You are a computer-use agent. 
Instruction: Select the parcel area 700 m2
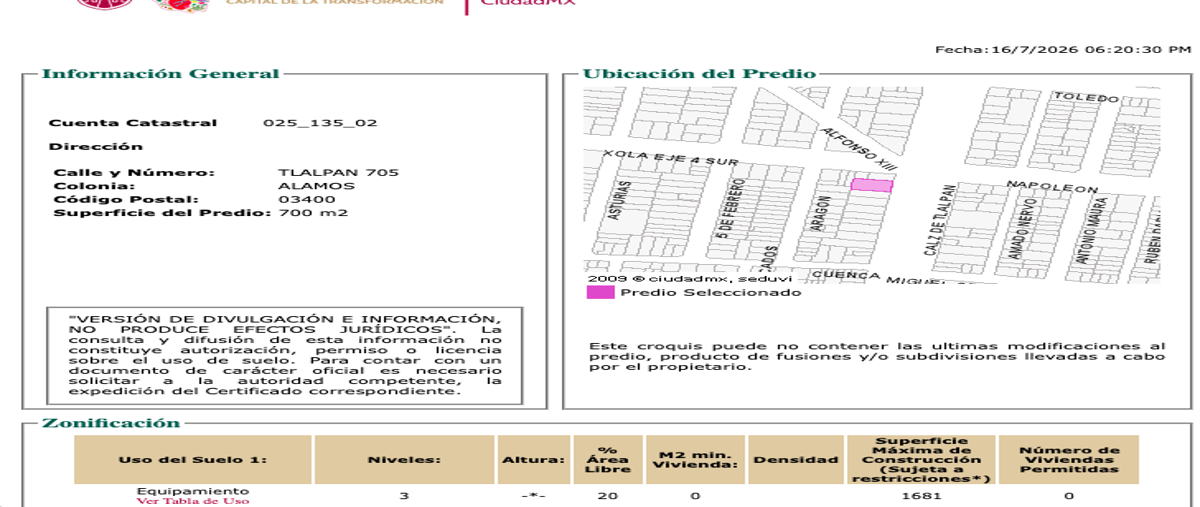click(x=313, y=212)
